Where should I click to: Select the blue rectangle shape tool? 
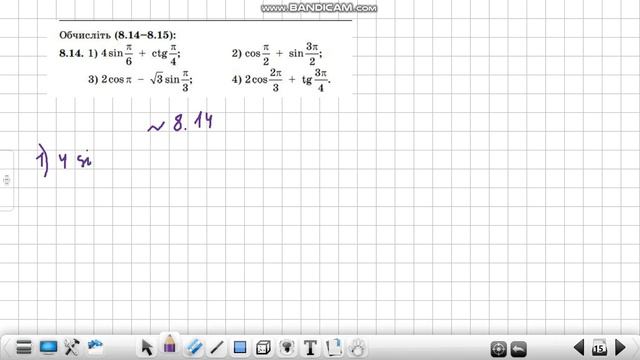[x=240, y=348]
